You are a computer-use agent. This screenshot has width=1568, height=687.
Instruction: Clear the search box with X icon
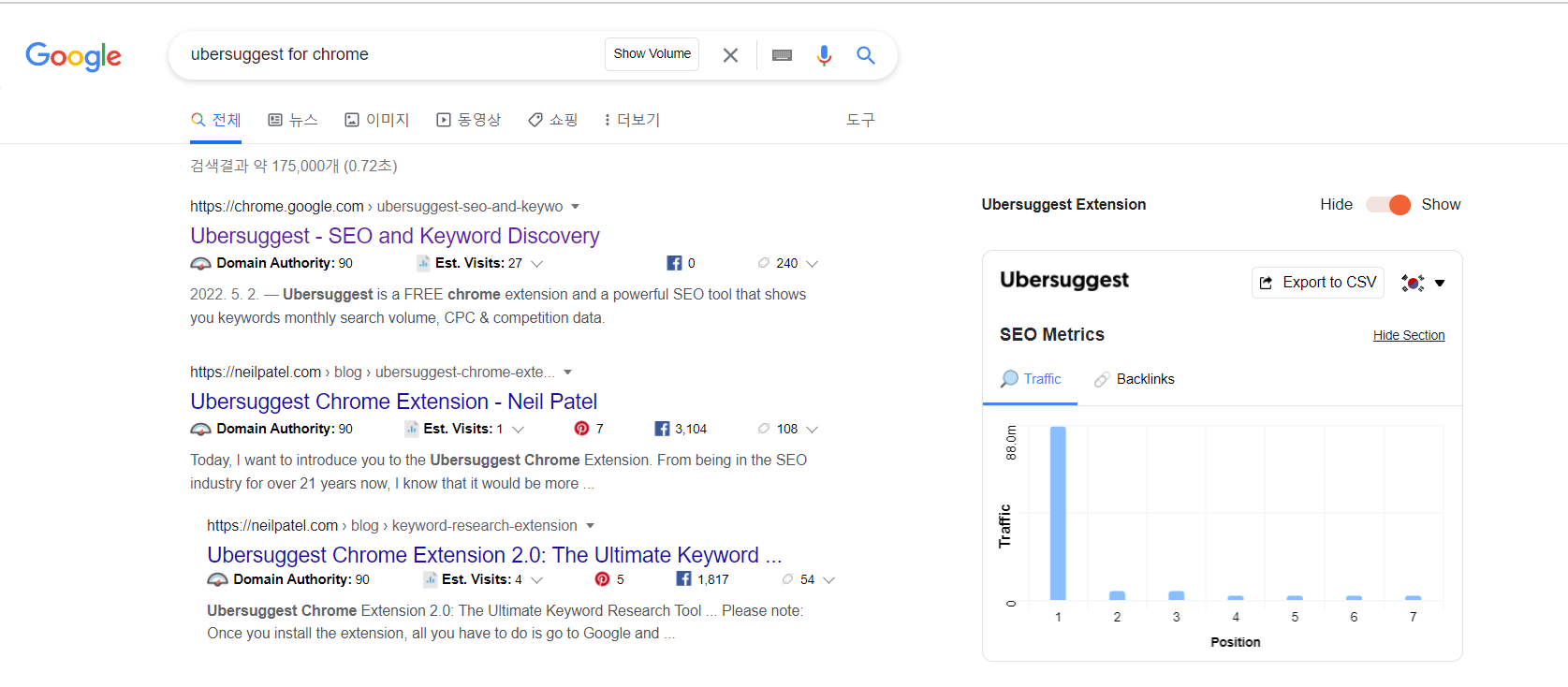point(730,55)
